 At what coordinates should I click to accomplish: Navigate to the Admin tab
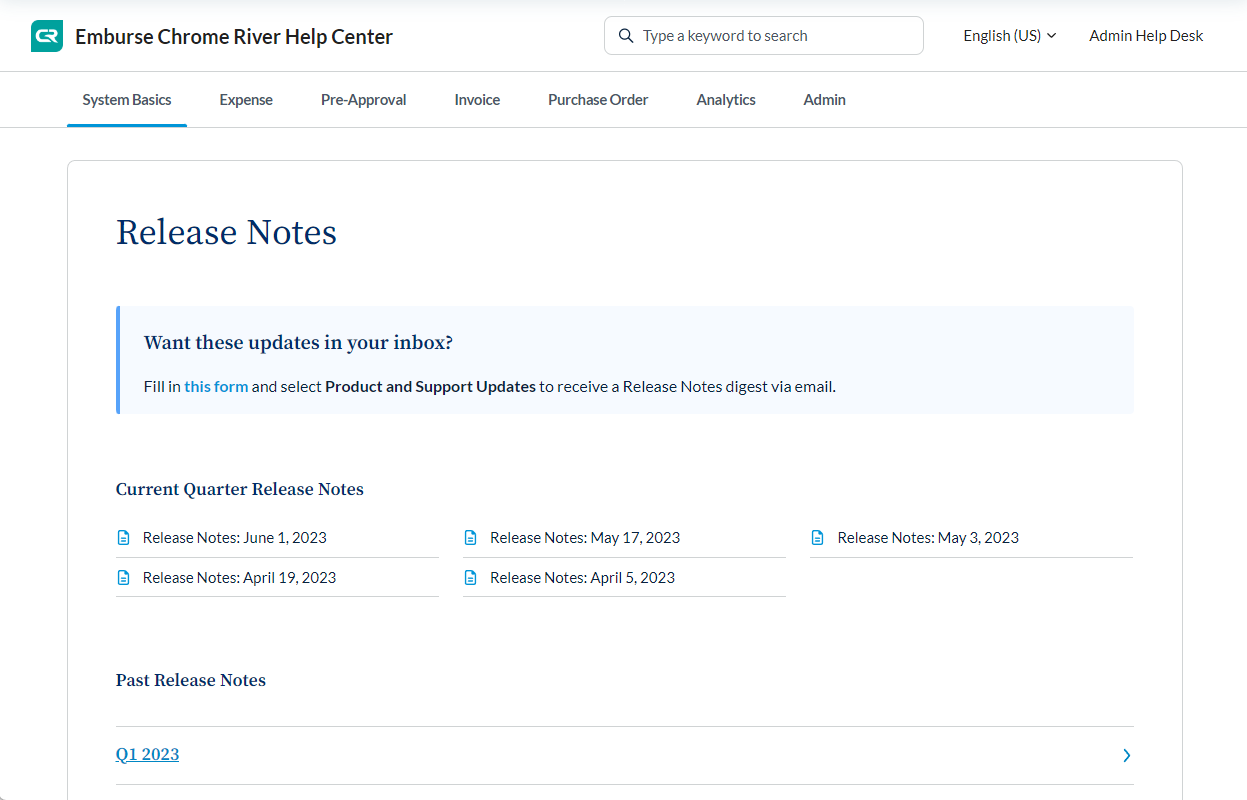click(x=824, y=100)
